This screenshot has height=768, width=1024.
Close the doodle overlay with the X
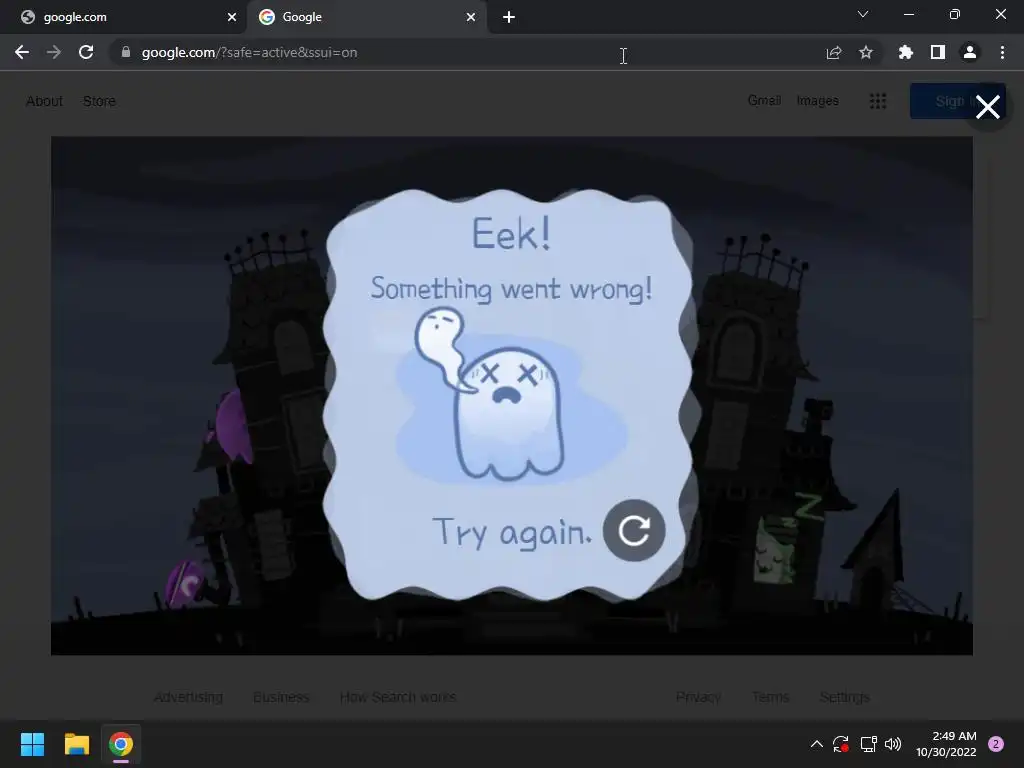pos(987,106)
